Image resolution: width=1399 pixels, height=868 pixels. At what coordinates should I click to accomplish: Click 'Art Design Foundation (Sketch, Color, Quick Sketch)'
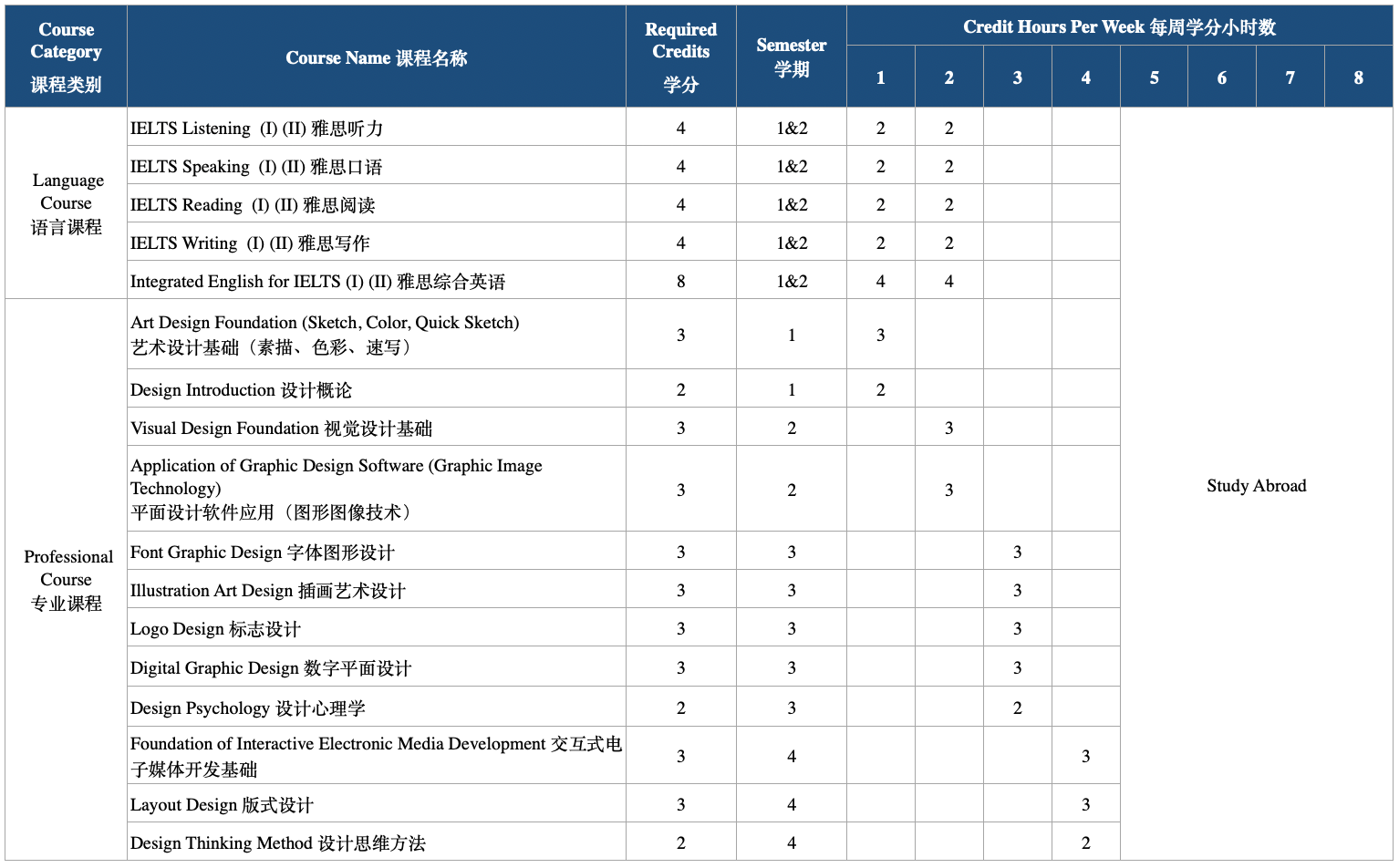coord(377,335)
